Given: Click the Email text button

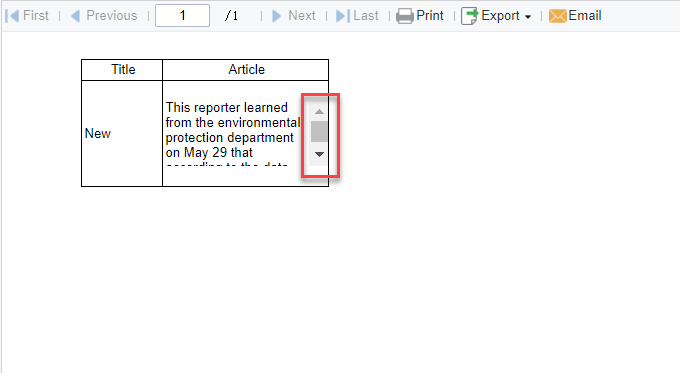Looking at the screenshot, I should tap(585, 16).
